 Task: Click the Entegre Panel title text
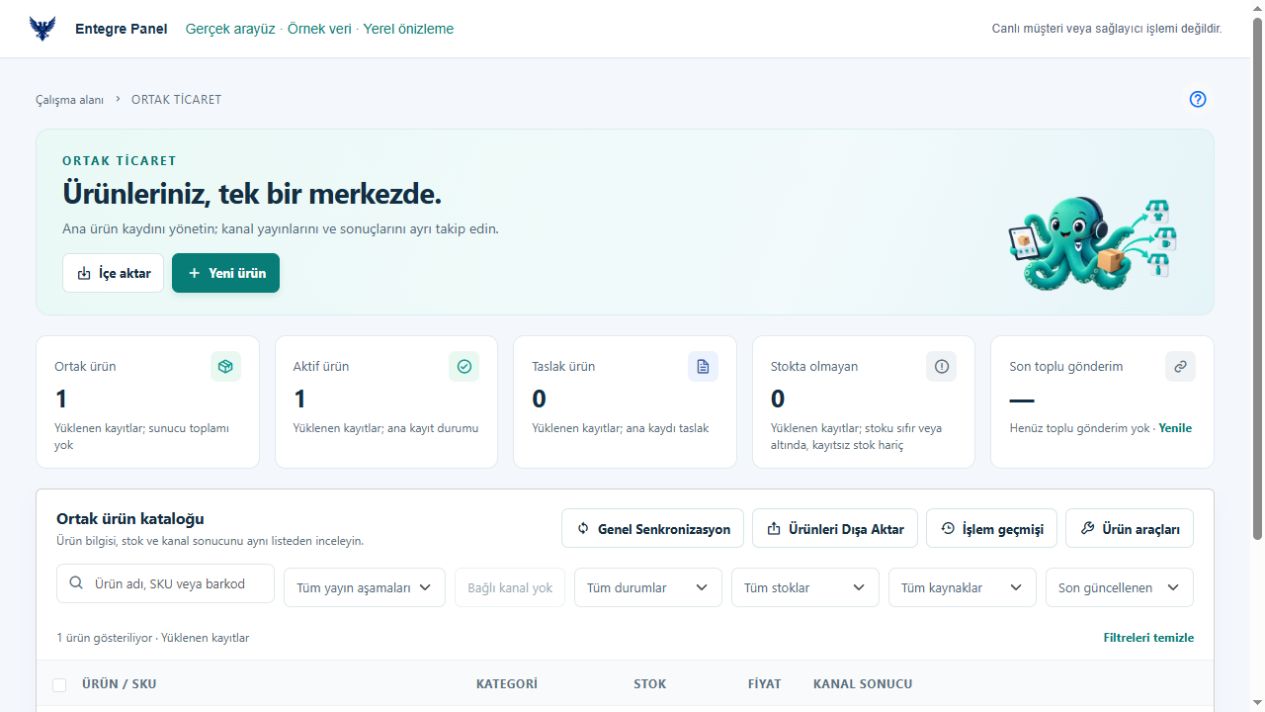tap(121, 29)
